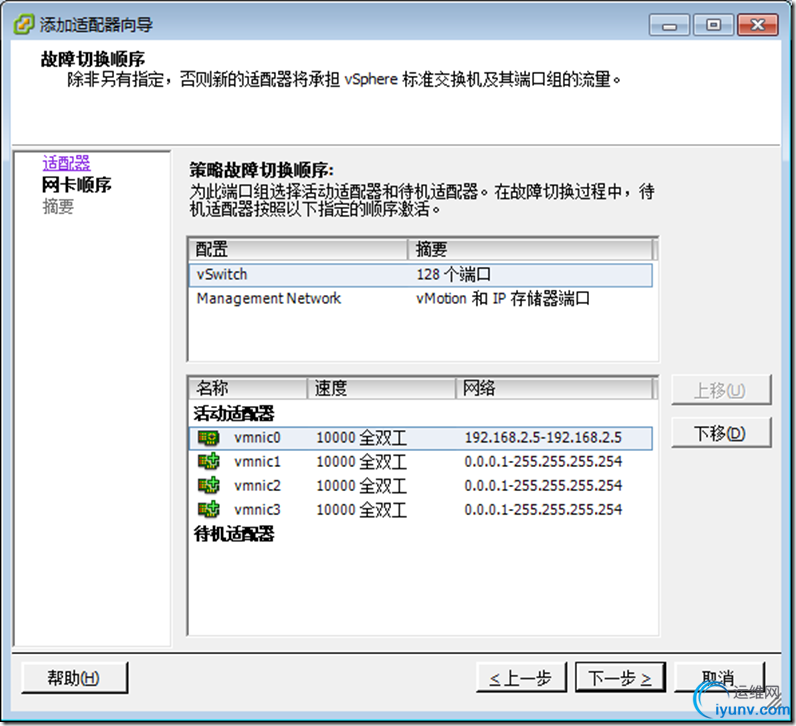This screenshot has height=726, width=796.
Task: Click the 上移(U) button
Action: pos(721,390)
